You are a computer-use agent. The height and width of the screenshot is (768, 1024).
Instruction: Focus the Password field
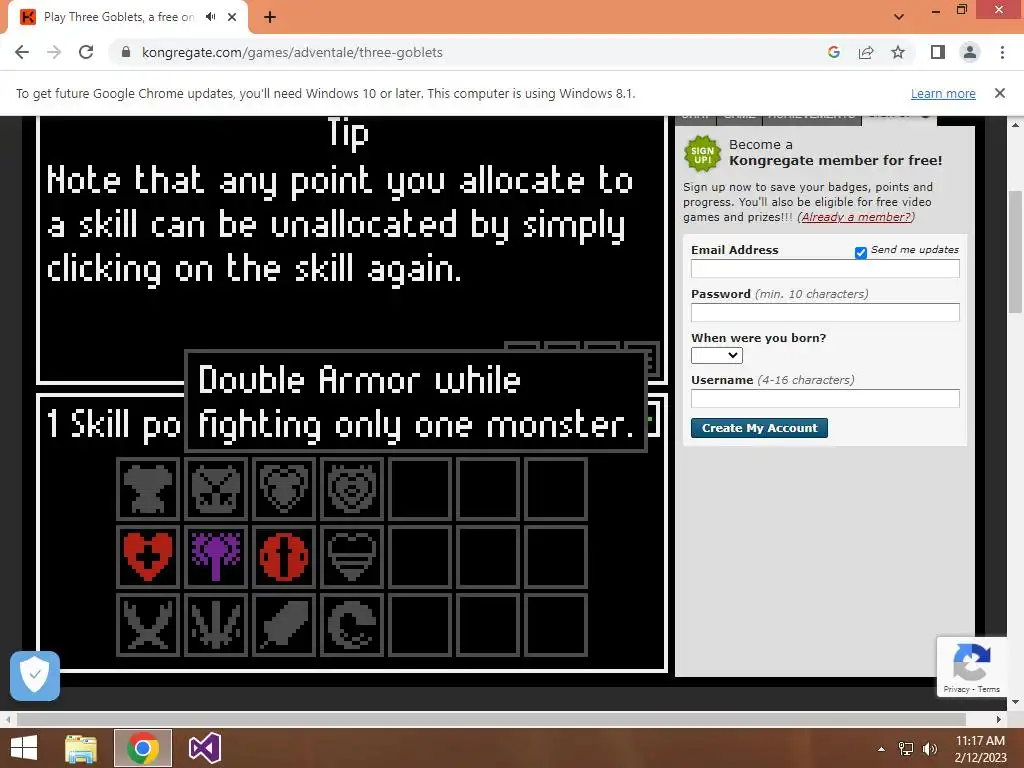coord(825,312)
